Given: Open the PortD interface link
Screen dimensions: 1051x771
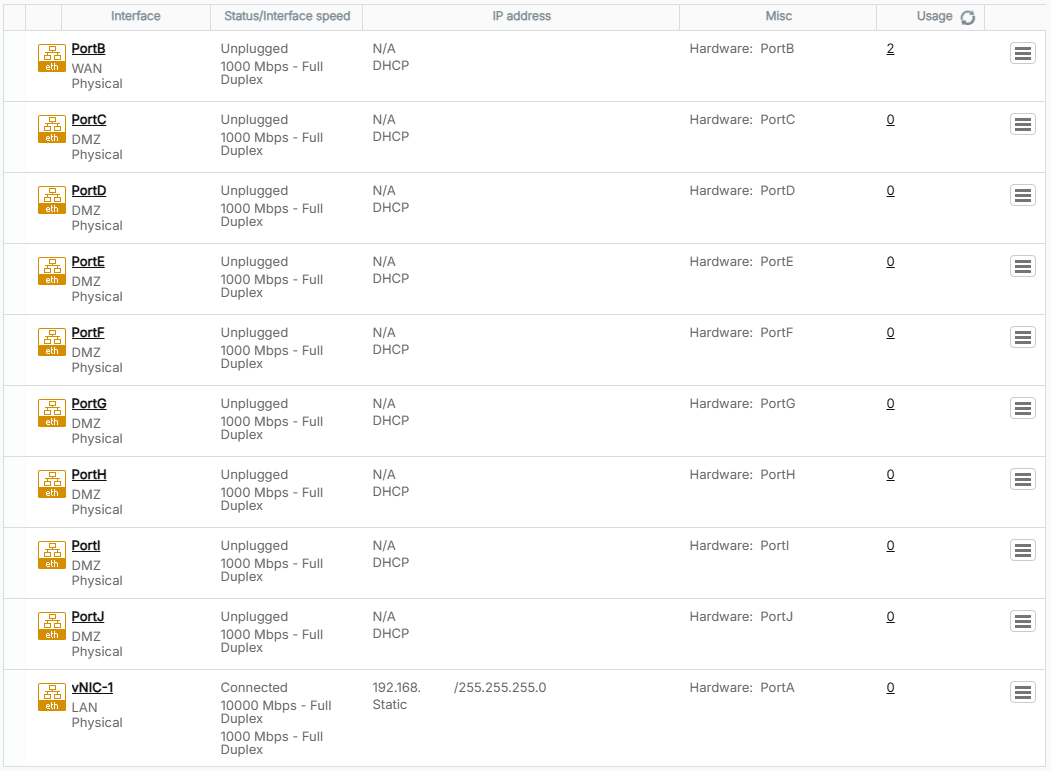Looking at the screenshot, I should (x=89, y=191).
